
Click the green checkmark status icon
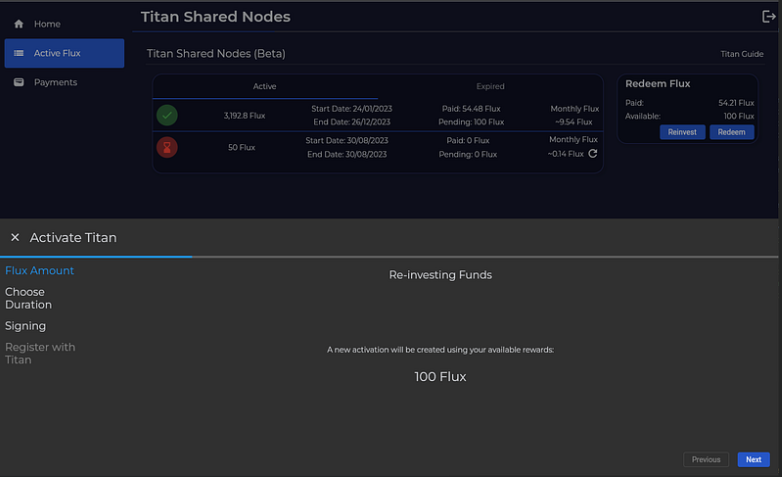click(x=168, y=115)
